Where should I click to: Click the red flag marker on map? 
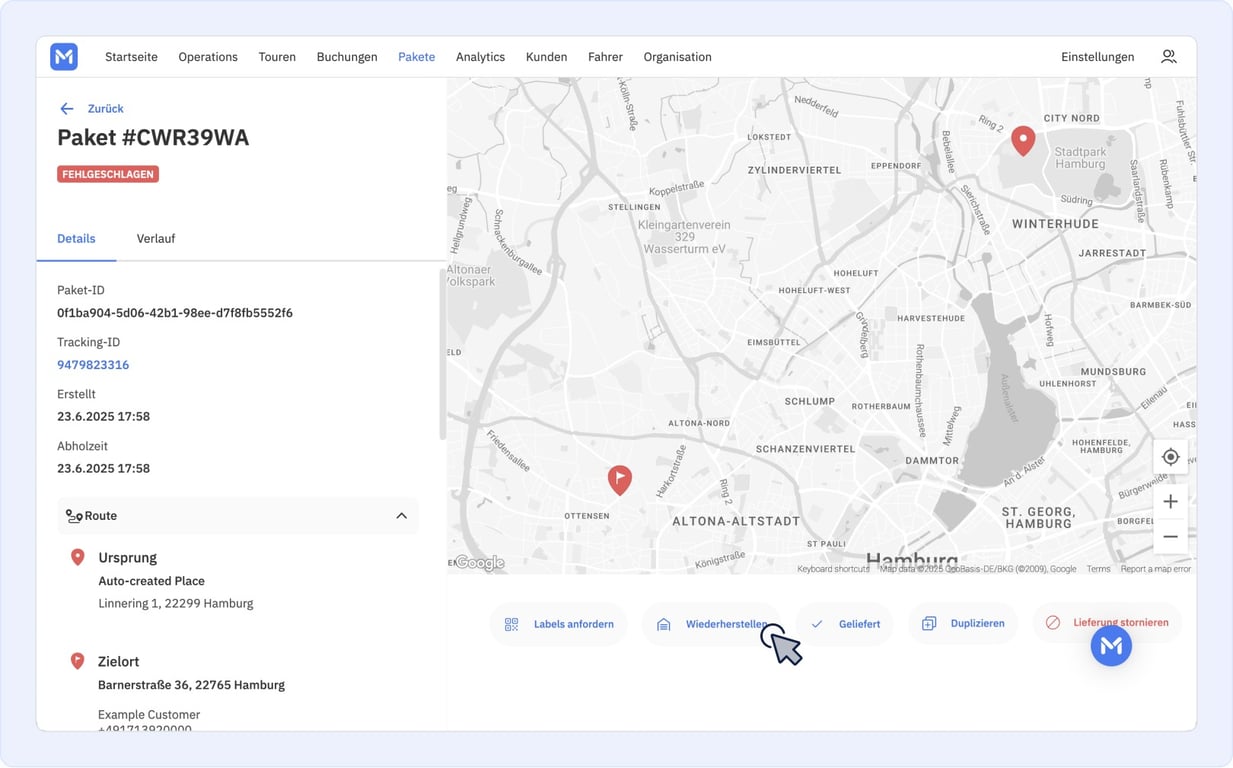pos(620,480)
